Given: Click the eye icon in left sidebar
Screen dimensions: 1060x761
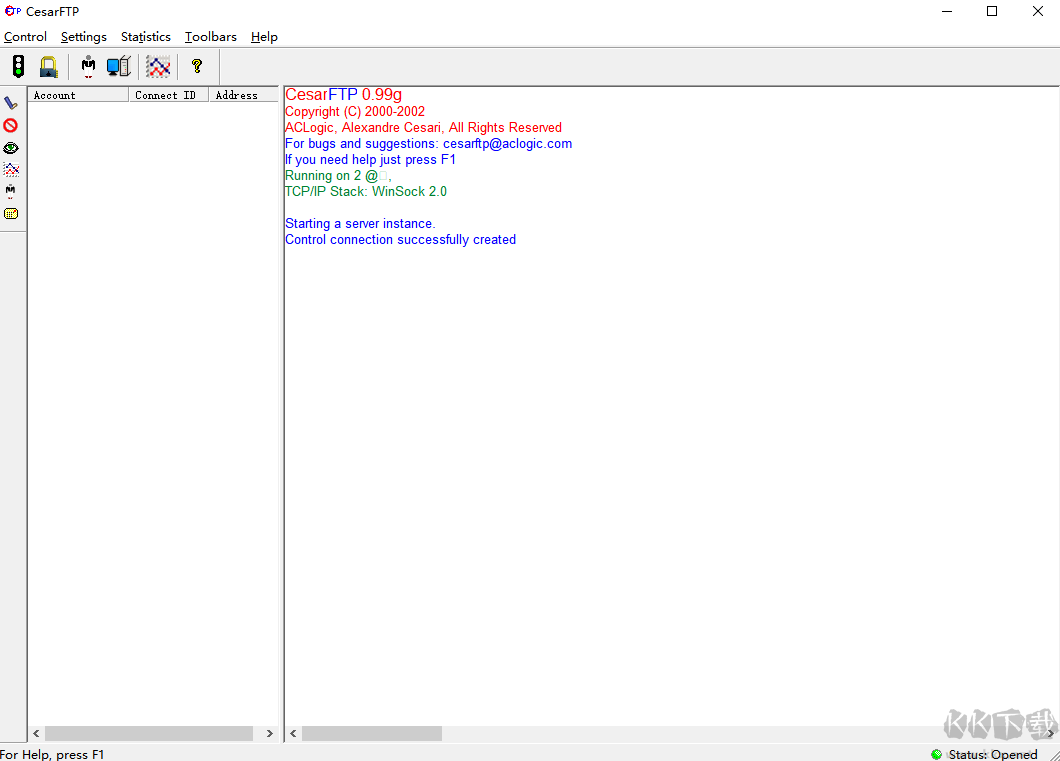Looking at the screenshot, I should (11, 148).
